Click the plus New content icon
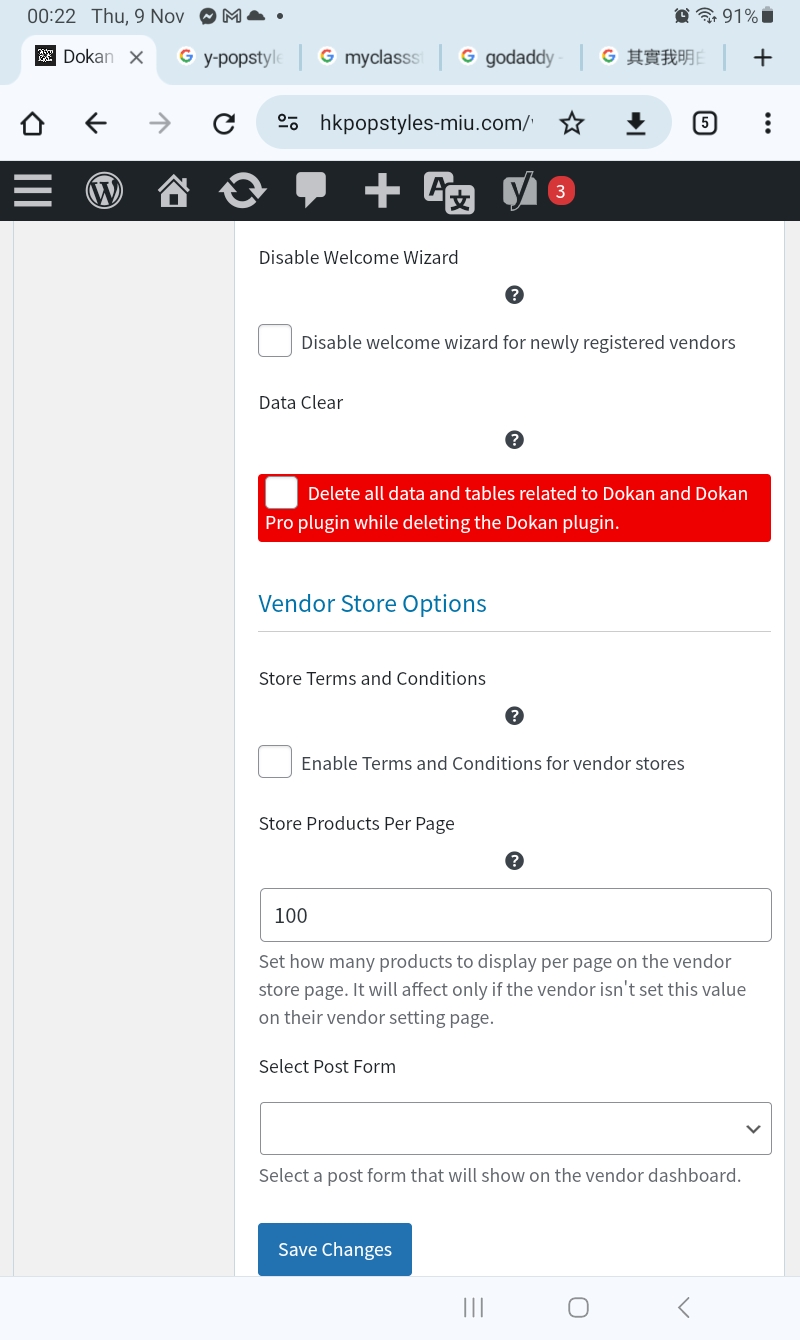The width and height of the screenshot is (800, 1340). (382, 190)
